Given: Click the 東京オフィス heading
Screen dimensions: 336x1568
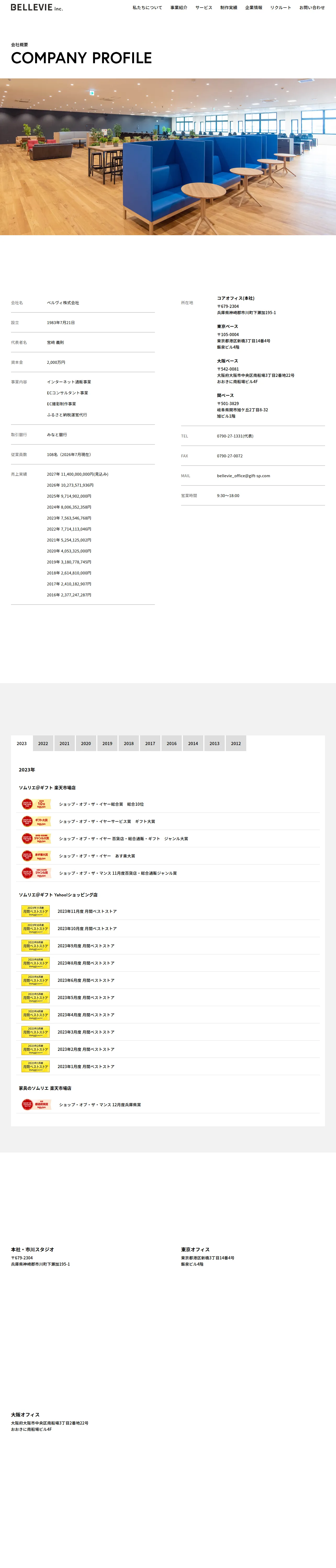Looking at the screenshot, I should (195, 1250).
